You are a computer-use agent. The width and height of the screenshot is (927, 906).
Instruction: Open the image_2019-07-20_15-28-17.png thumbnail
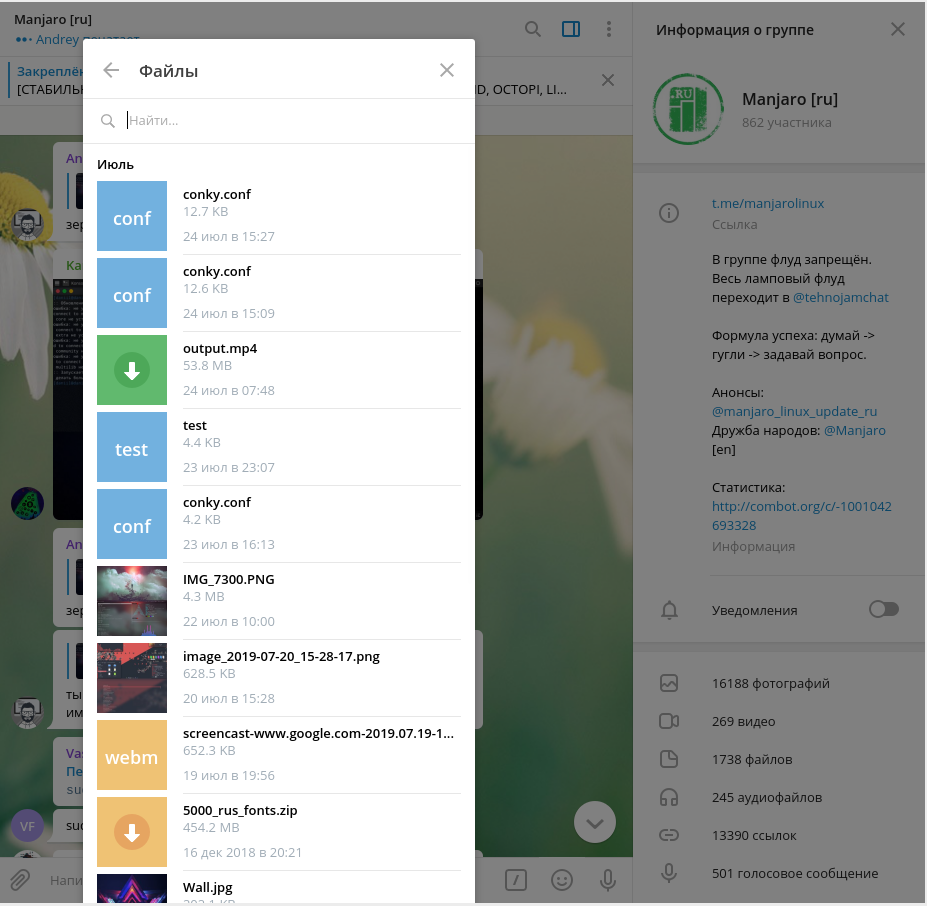point(132,678)
